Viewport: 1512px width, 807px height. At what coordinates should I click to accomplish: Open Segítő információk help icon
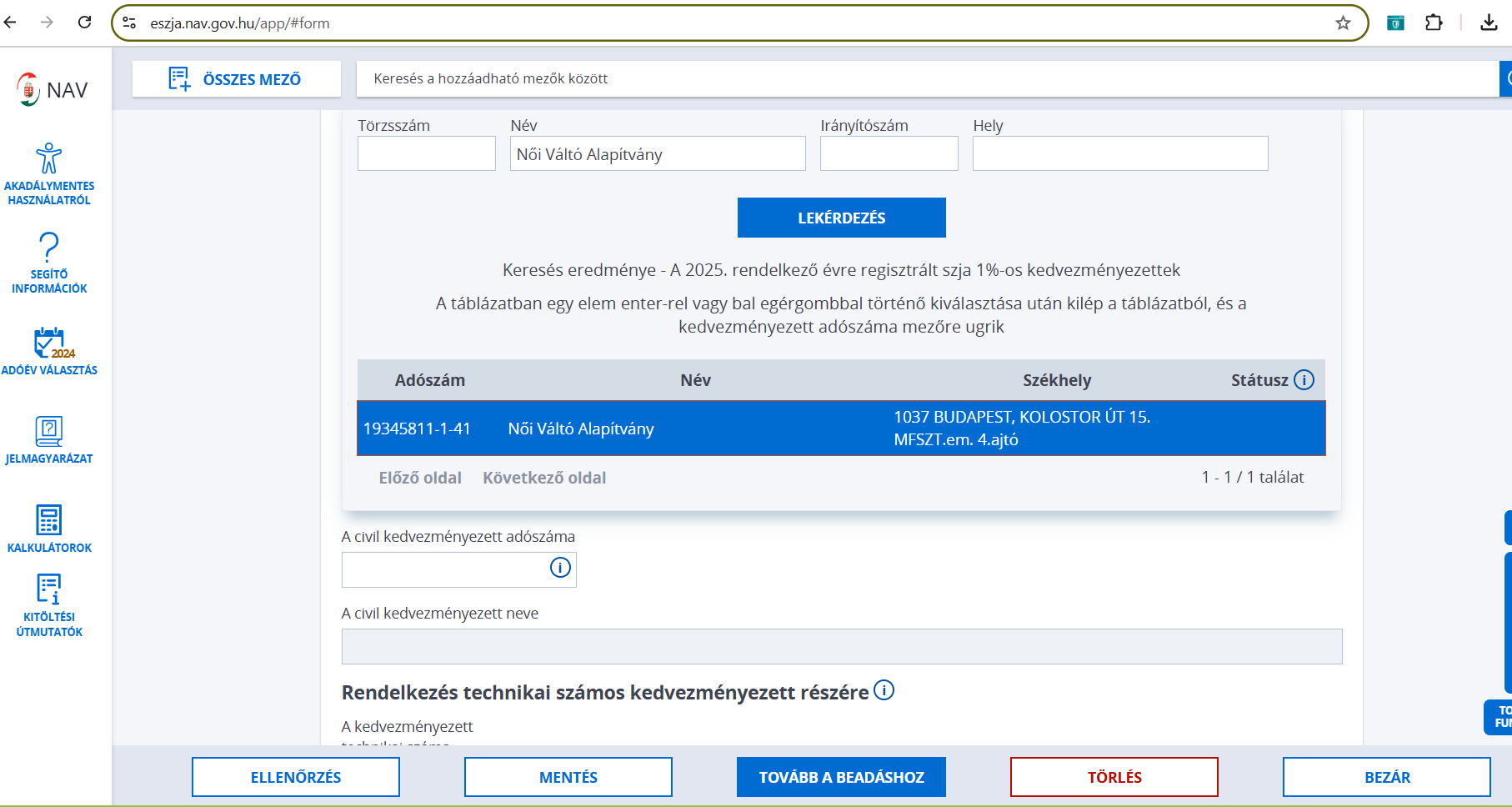click(49, 248)
